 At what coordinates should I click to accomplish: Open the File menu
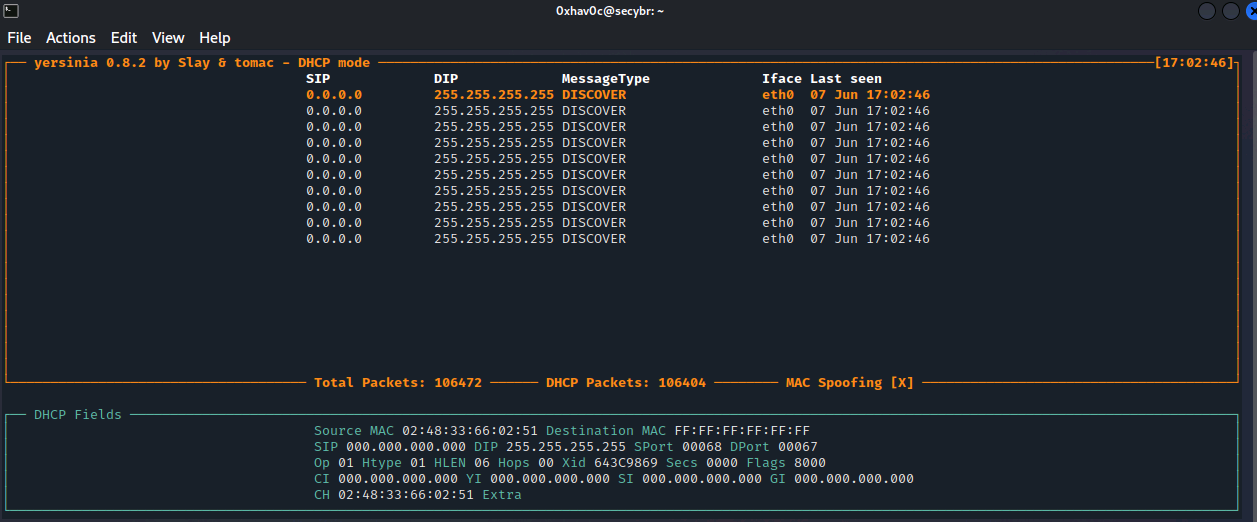(19, 38)
